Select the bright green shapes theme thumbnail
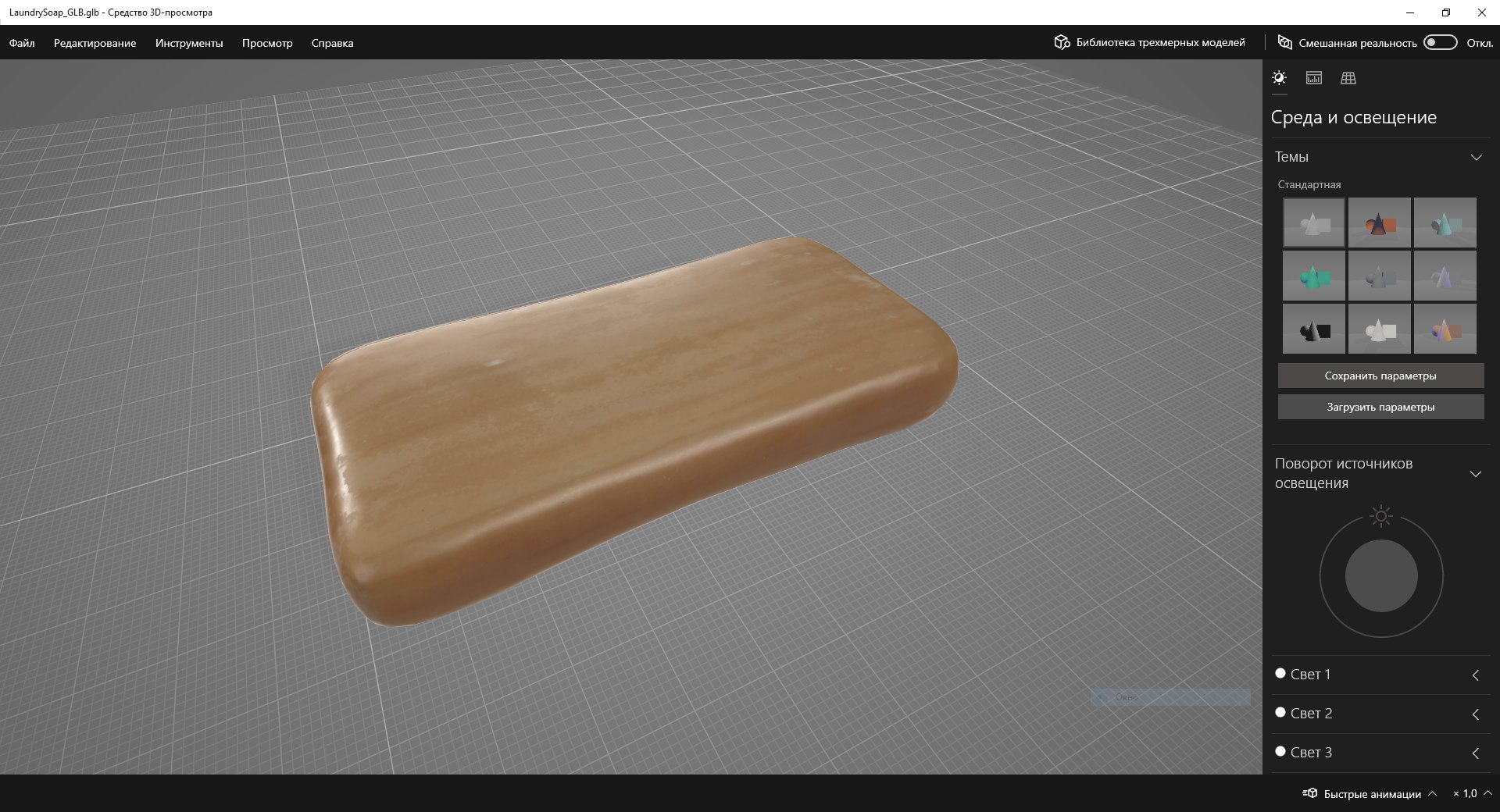Viewport: 1500px width, 812px height. (1314, 276)
